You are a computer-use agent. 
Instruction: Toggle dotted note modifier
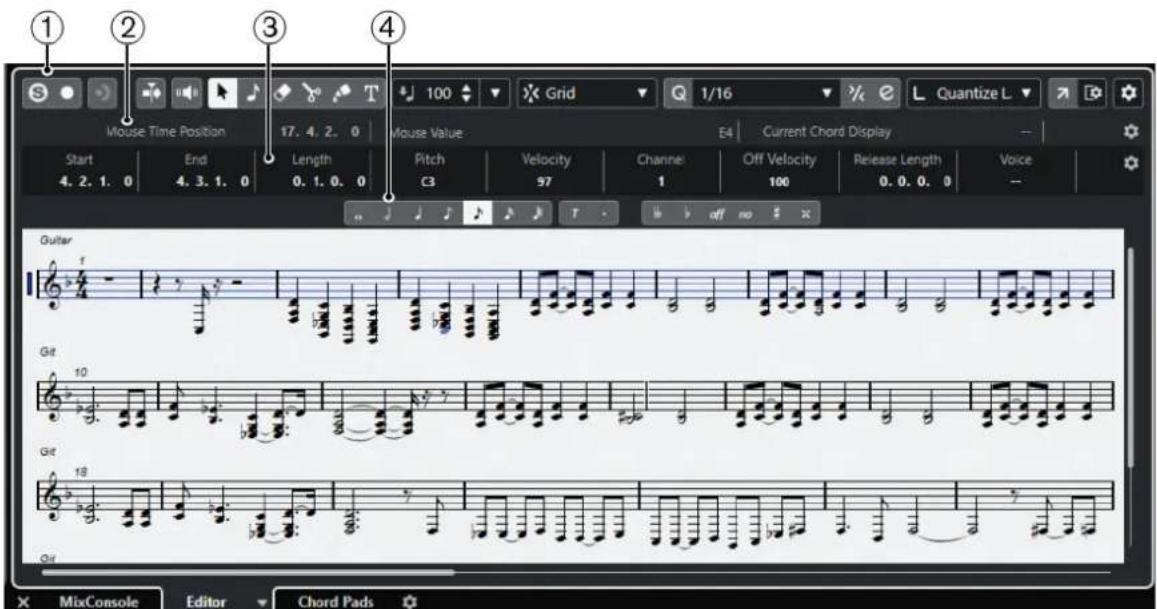point(604,214)
